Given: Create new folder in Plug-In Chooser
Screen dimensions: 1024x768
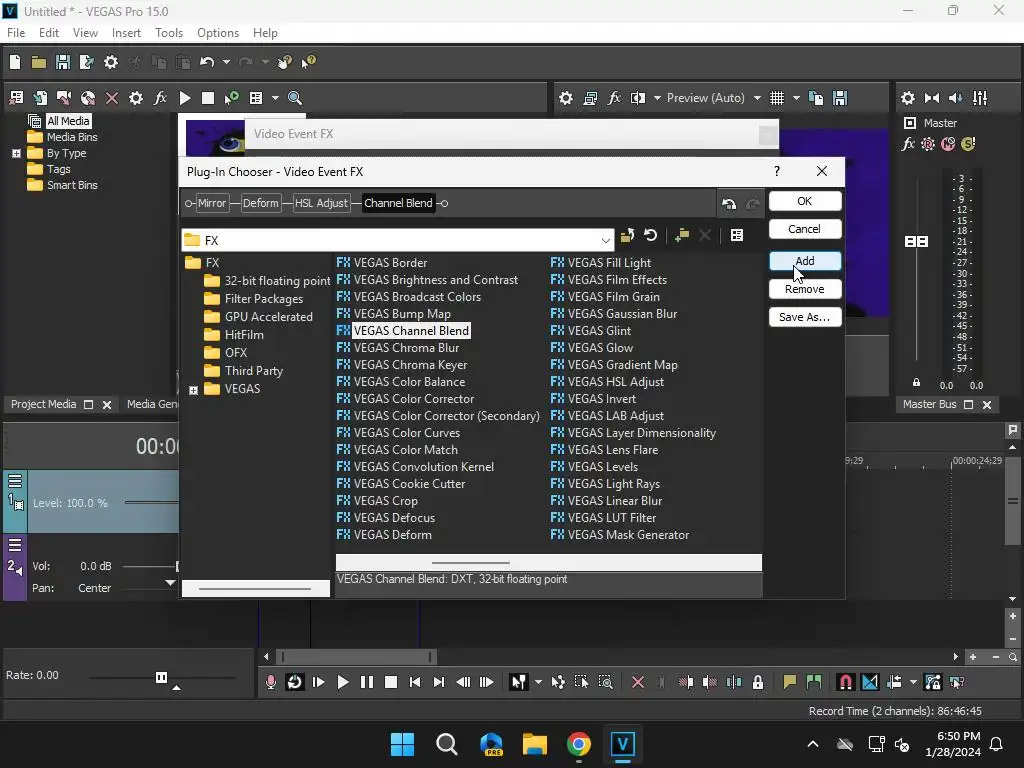Looking at the screenshot, I should click(682, 235).
